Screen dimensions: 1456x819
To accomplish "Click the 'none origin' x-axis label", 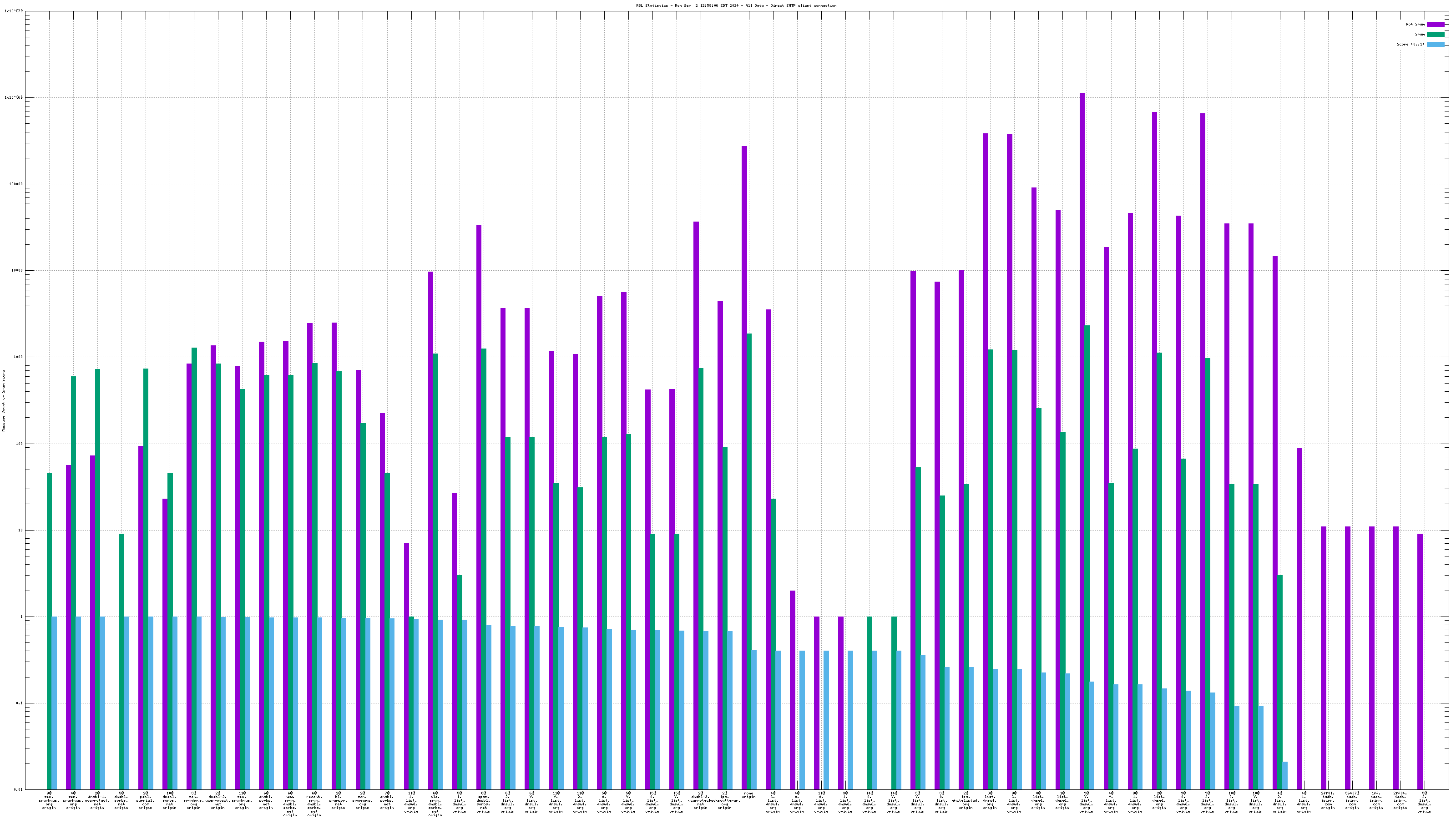I will pyautogui.click(x=748, y=795).
